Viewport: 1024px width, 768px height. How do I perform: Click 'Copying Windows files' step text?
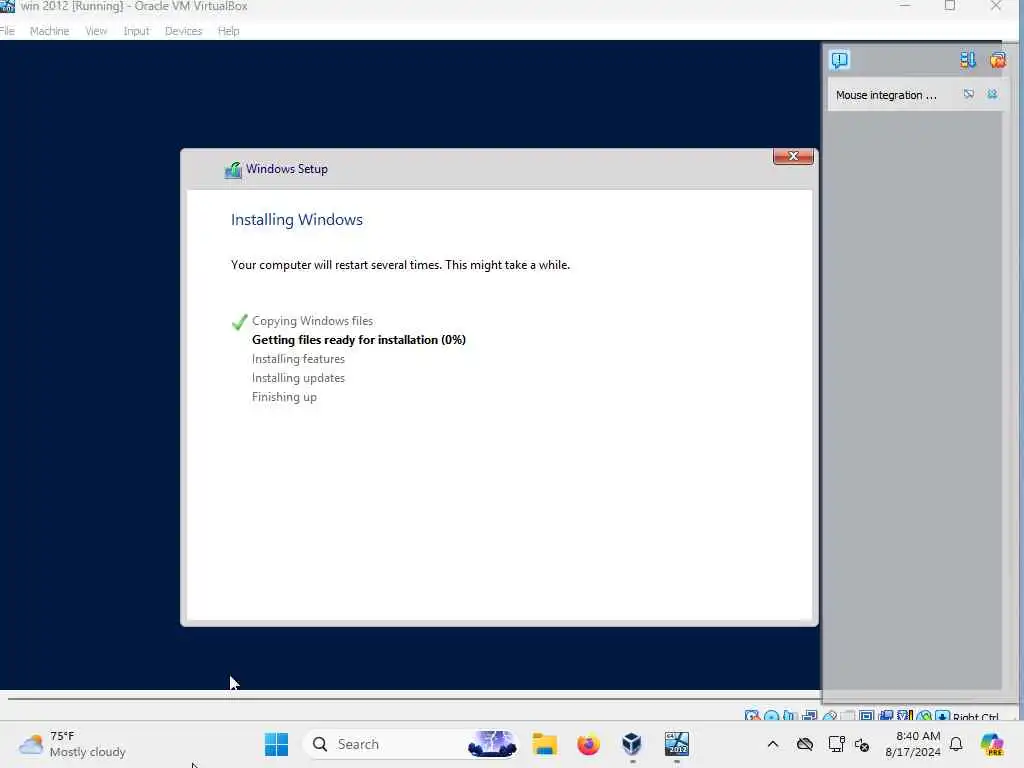tap(312, 321)
